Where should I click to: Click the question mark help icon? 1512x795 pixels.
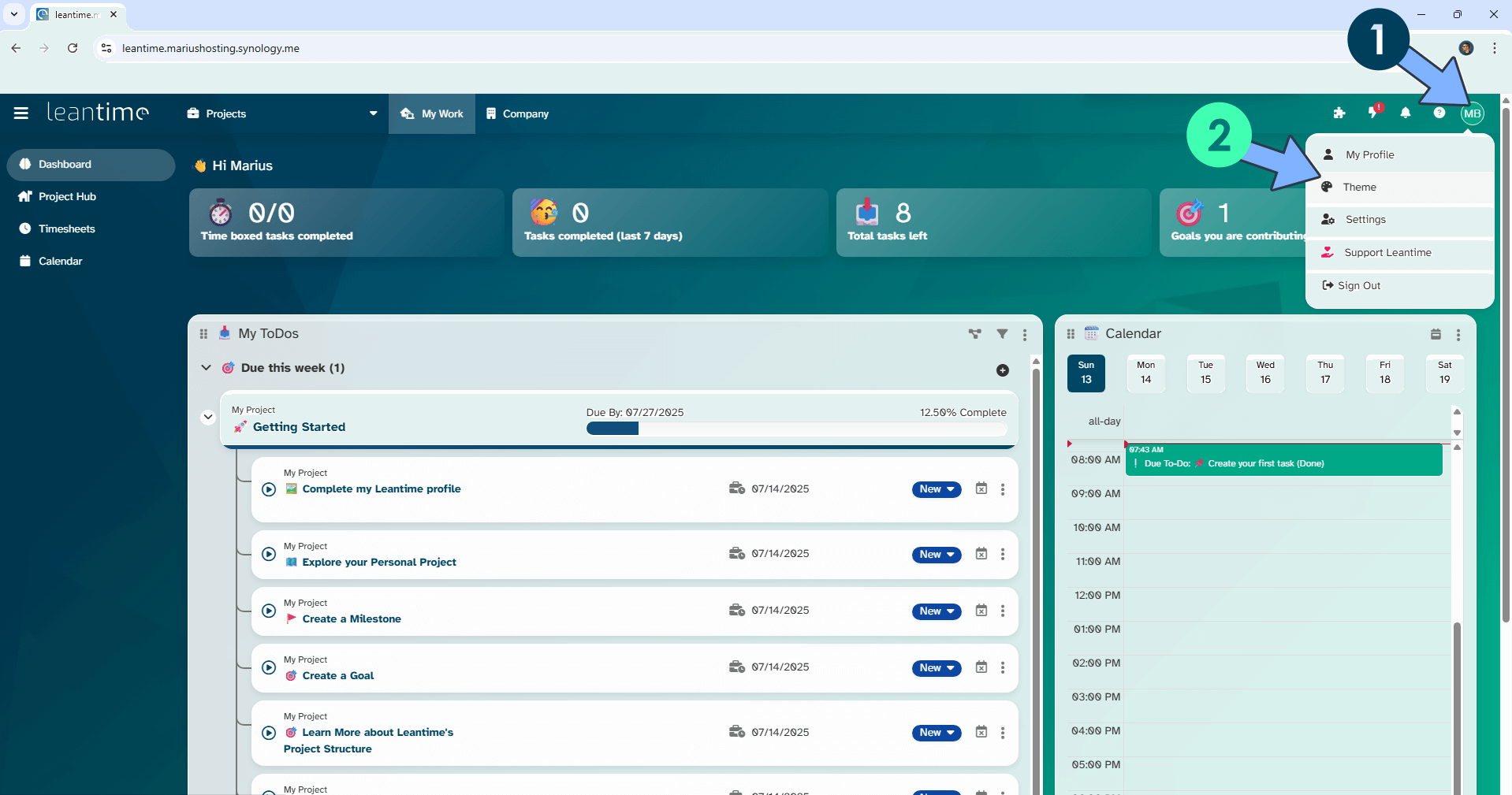point(1439,113)
